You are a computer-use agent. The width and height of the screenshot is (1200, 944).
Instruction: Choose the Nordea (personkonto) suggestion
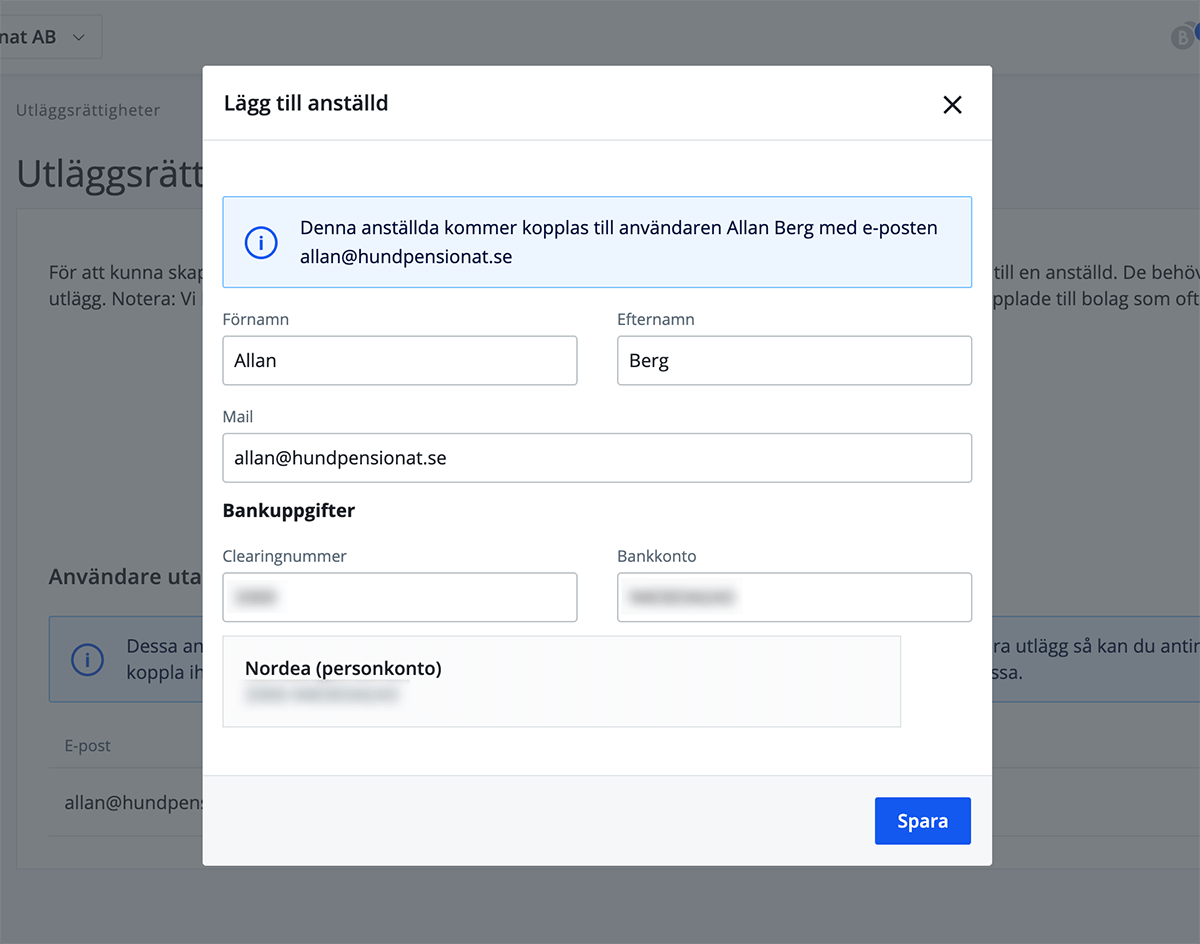561,681
